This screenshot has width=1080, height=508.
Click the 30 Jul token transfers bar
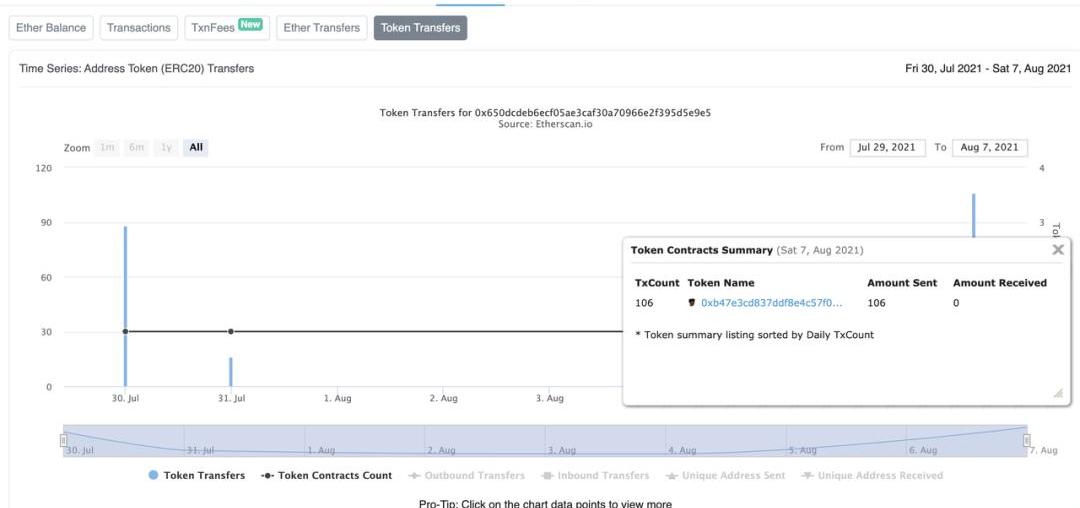coord(125,306)
